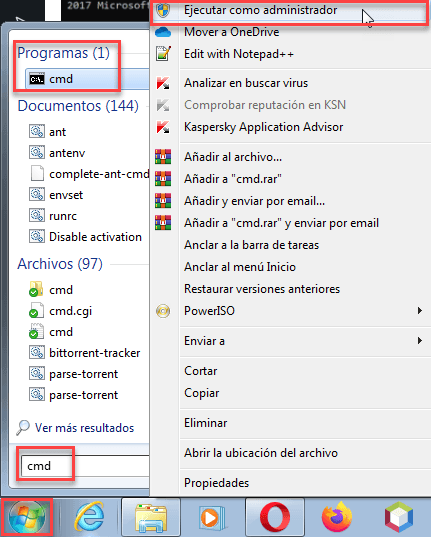Viewport: 431px width, 537px height.
Task: Click the Start menu search box
Action: [x=84, y=466]
